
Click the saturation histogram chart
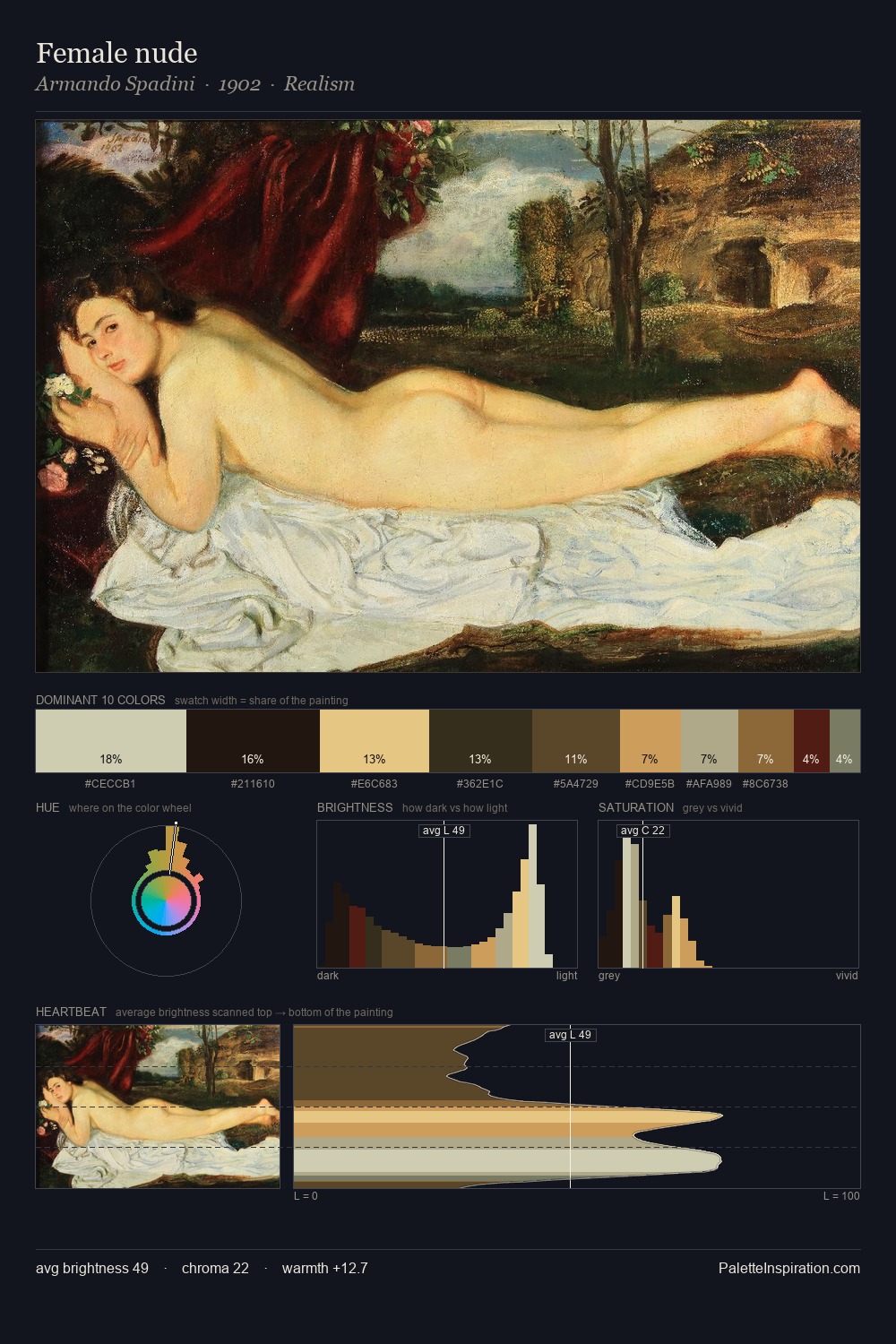[728, 894]
